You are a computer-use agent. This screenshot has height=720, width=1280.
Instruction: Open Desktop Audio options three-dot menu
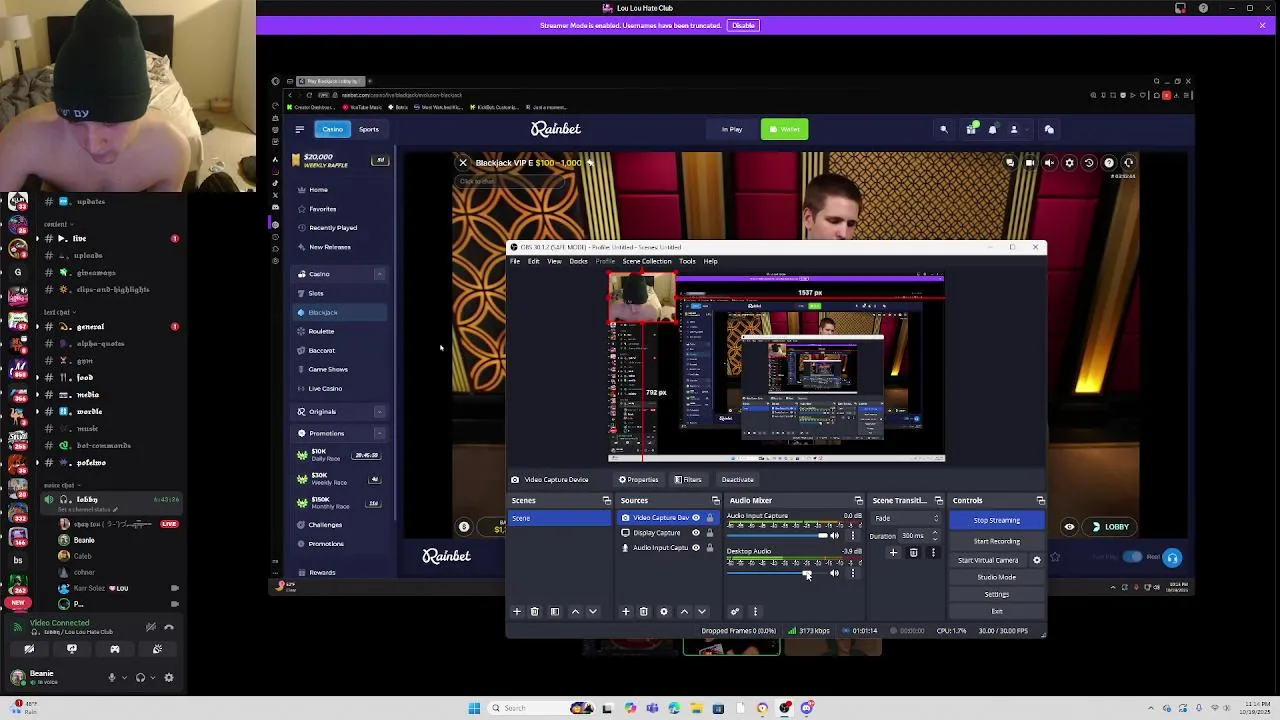tap(853, 573)
